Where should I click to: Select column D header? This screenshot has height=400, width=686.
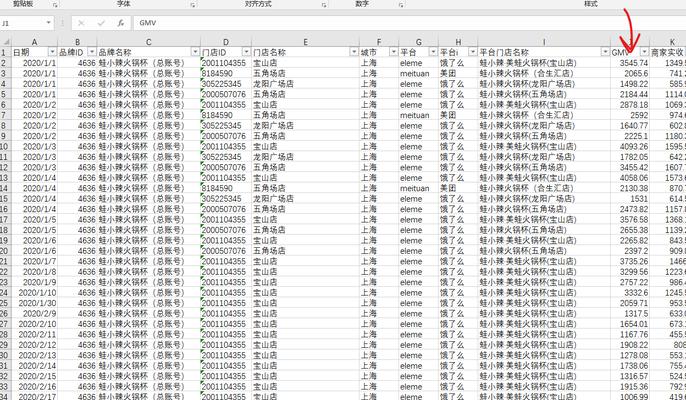226,42
